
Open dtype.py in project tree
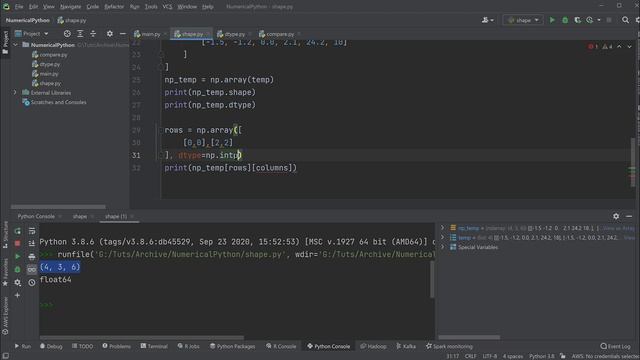[50, 64]
